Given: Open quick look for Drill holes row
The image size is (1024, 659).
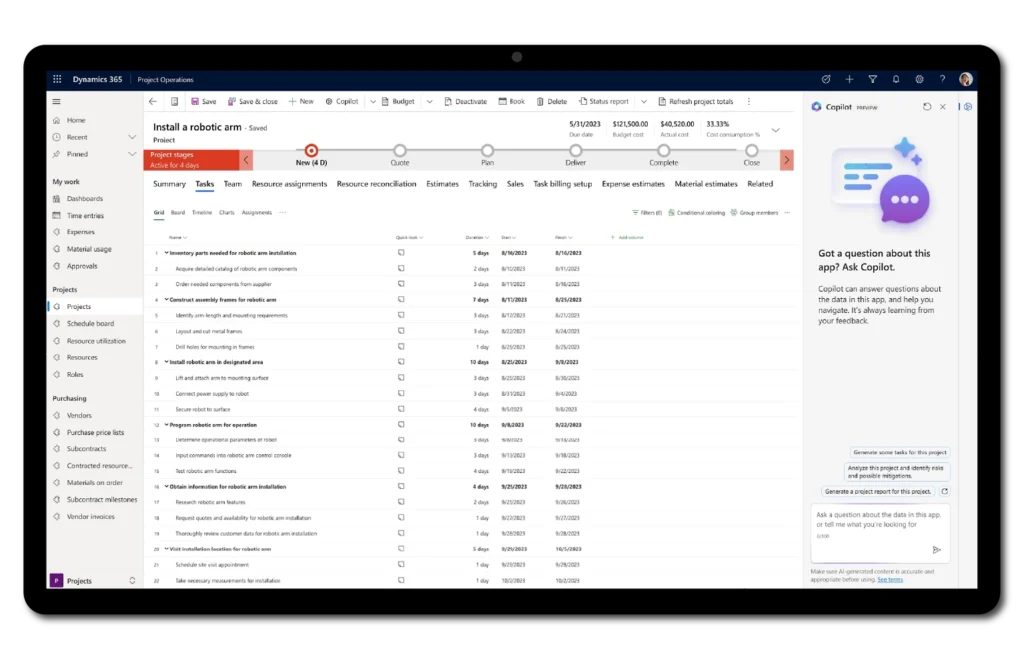Looking at the screenshot, I should coord(401,347).
